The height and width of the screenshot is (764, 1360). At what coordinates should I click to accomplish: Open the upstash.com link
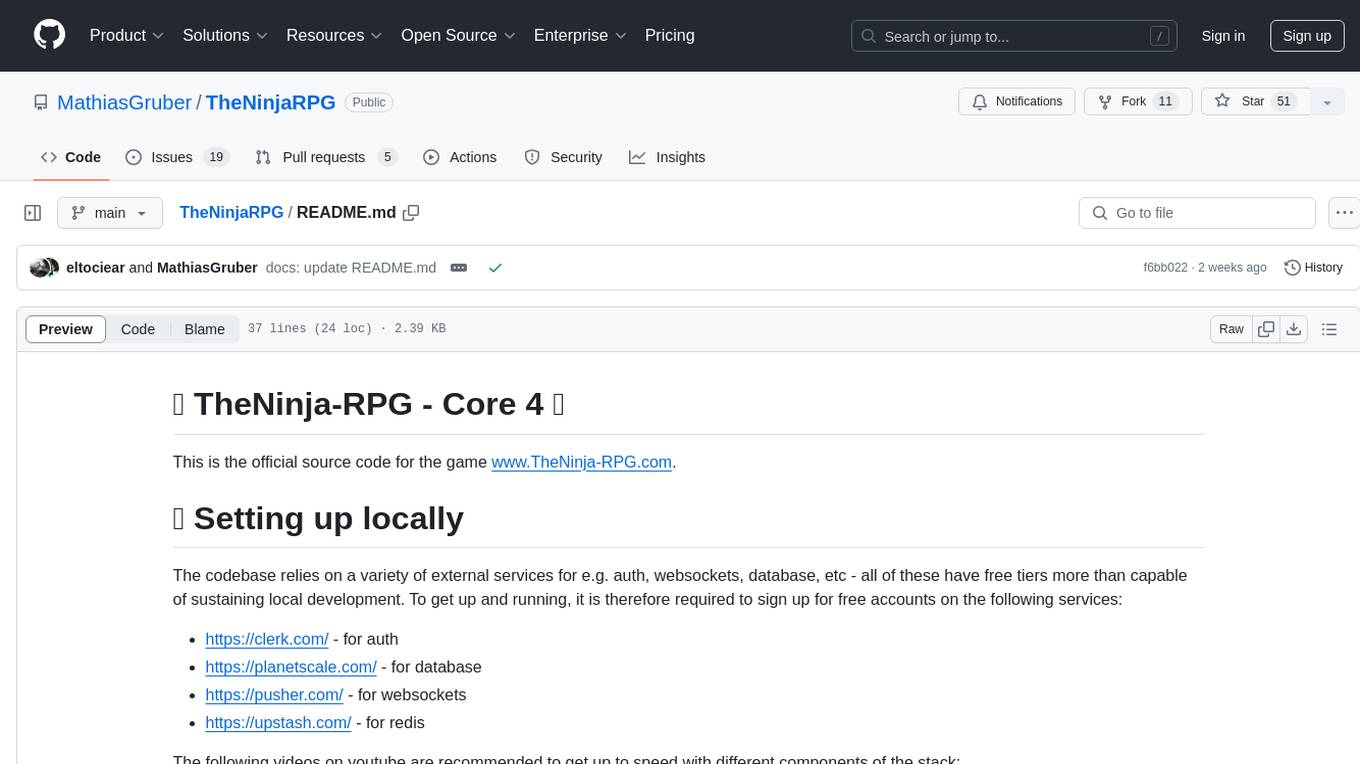click(x=278, y=723)
